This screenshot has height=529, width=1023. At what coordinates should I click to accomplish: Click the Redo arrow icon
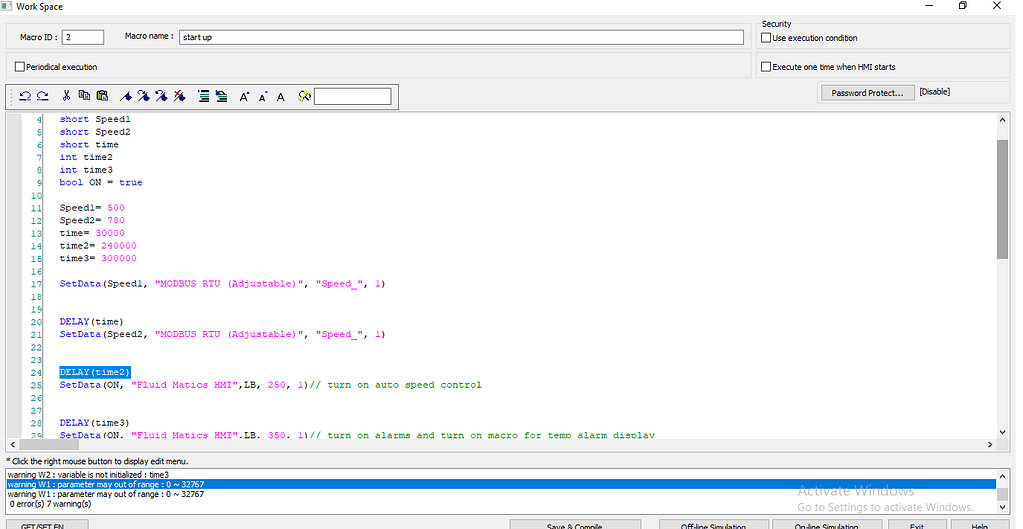pyautogui.click(x=42, y=97)
